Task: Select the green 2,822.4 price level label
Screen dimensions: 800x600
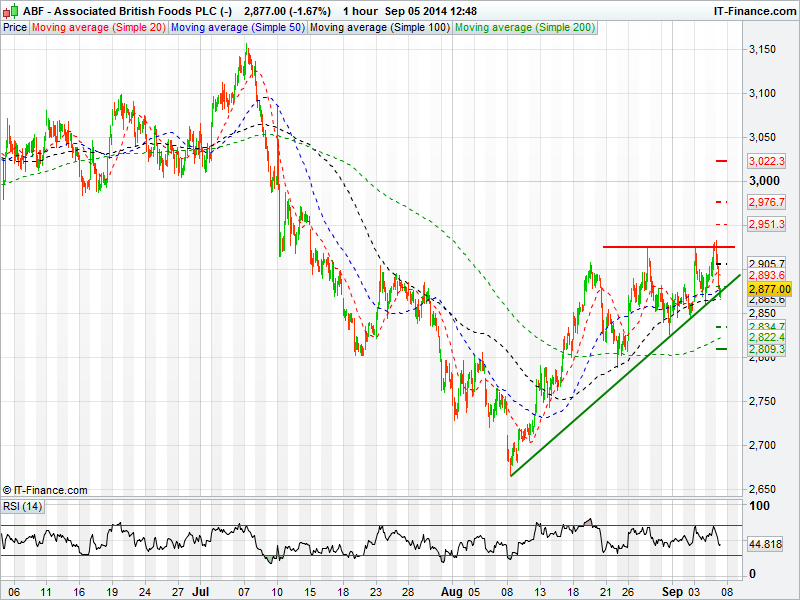Action: coord(766,338)
